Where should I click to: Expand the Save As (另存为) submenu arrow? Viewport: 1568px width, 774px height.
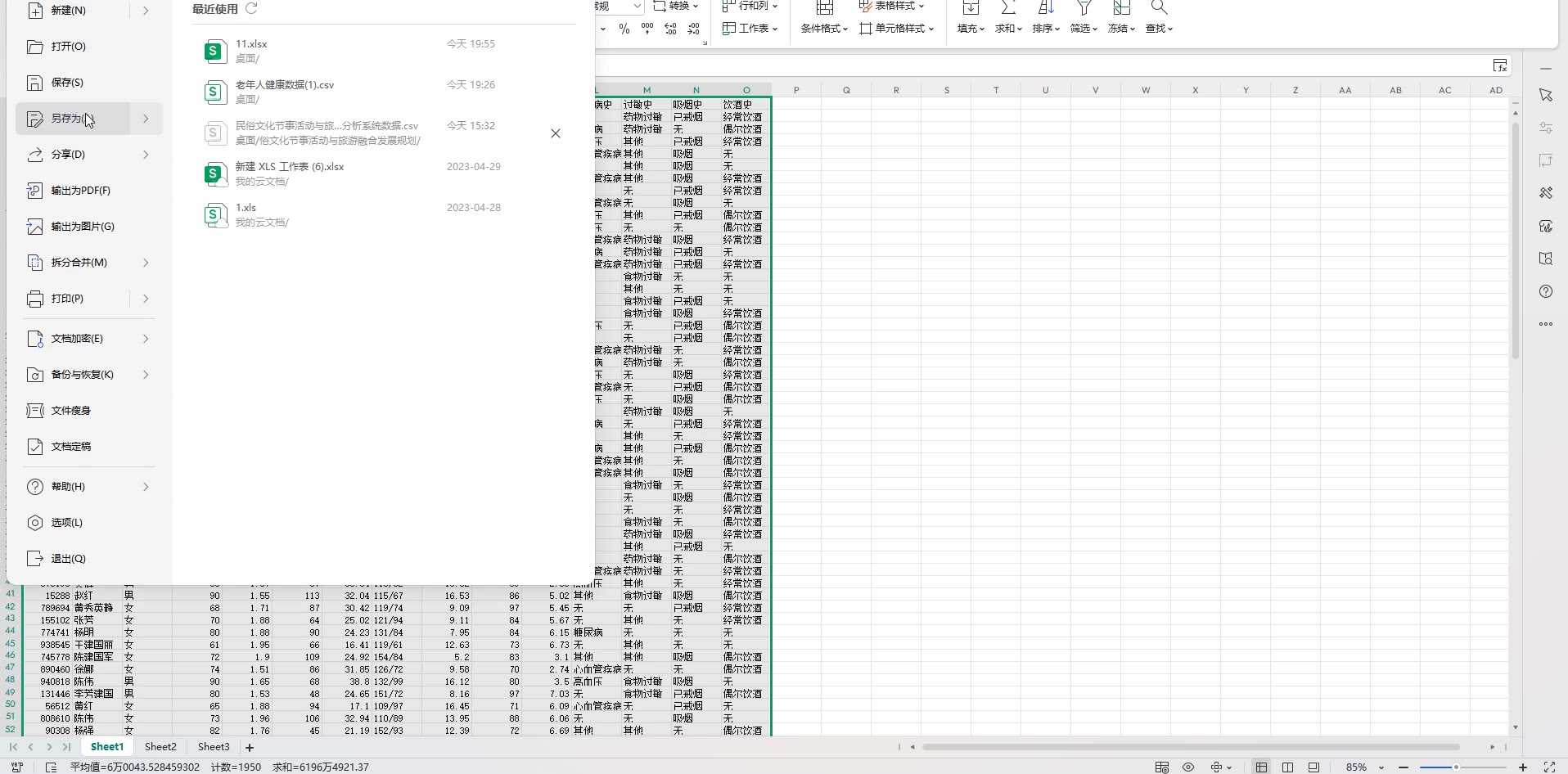[146, 119]
